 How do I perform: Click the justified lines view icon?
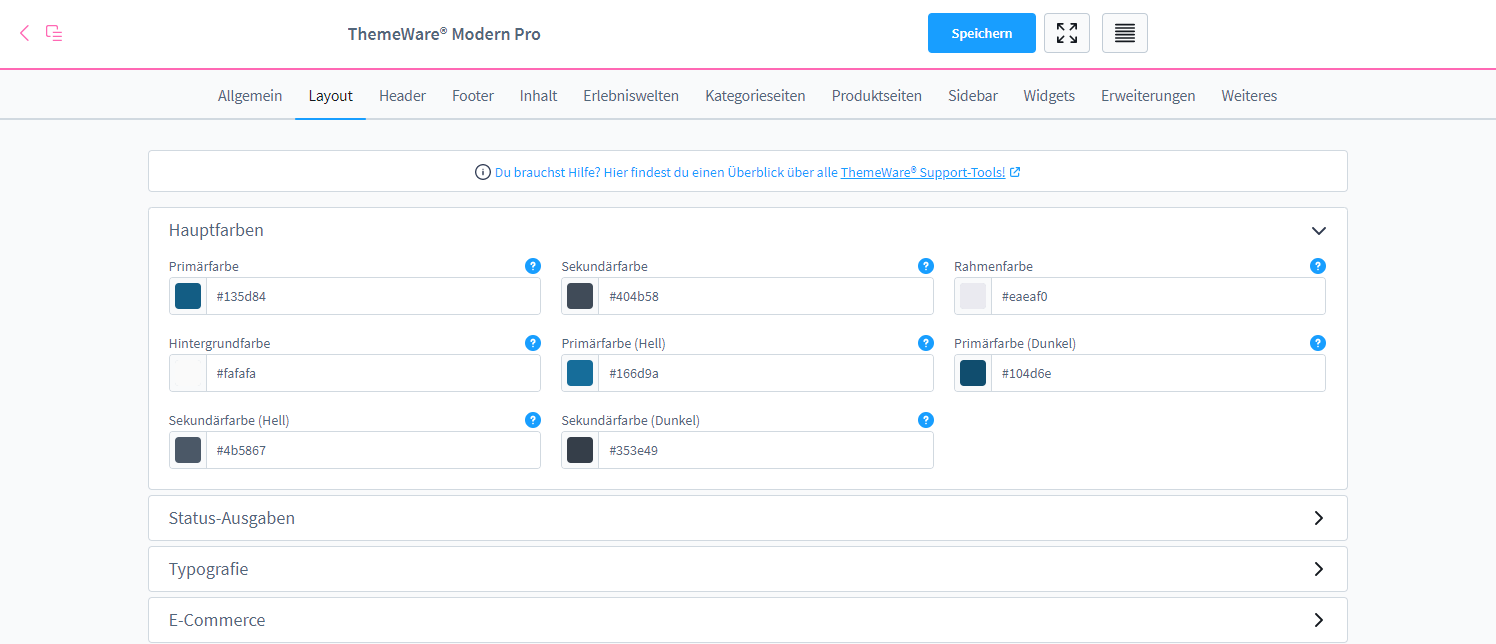point(1125,33)
